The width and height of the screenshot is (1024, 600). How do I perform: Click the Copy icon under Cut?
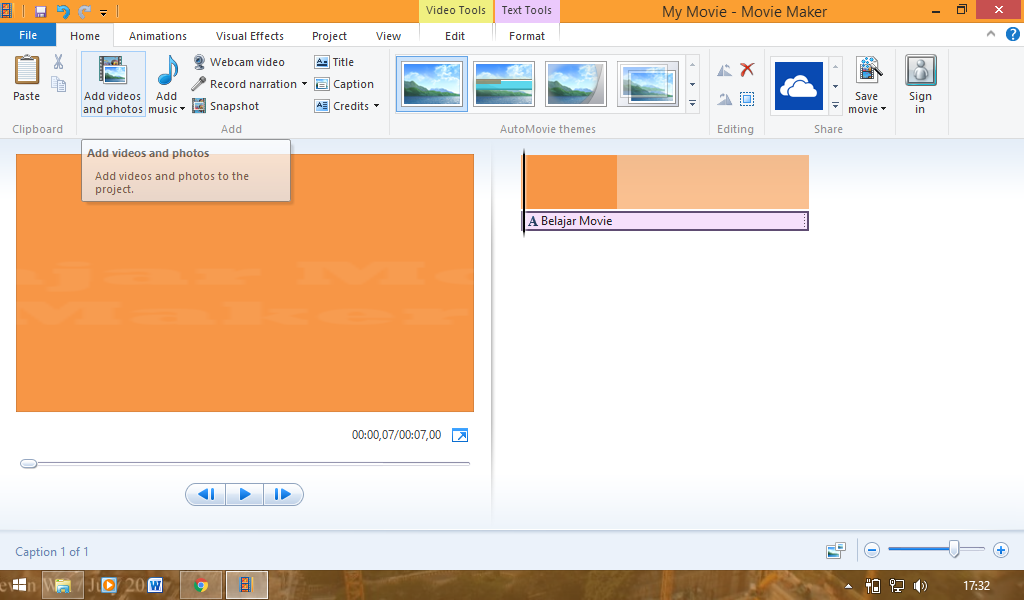click(x=59, y=84)
